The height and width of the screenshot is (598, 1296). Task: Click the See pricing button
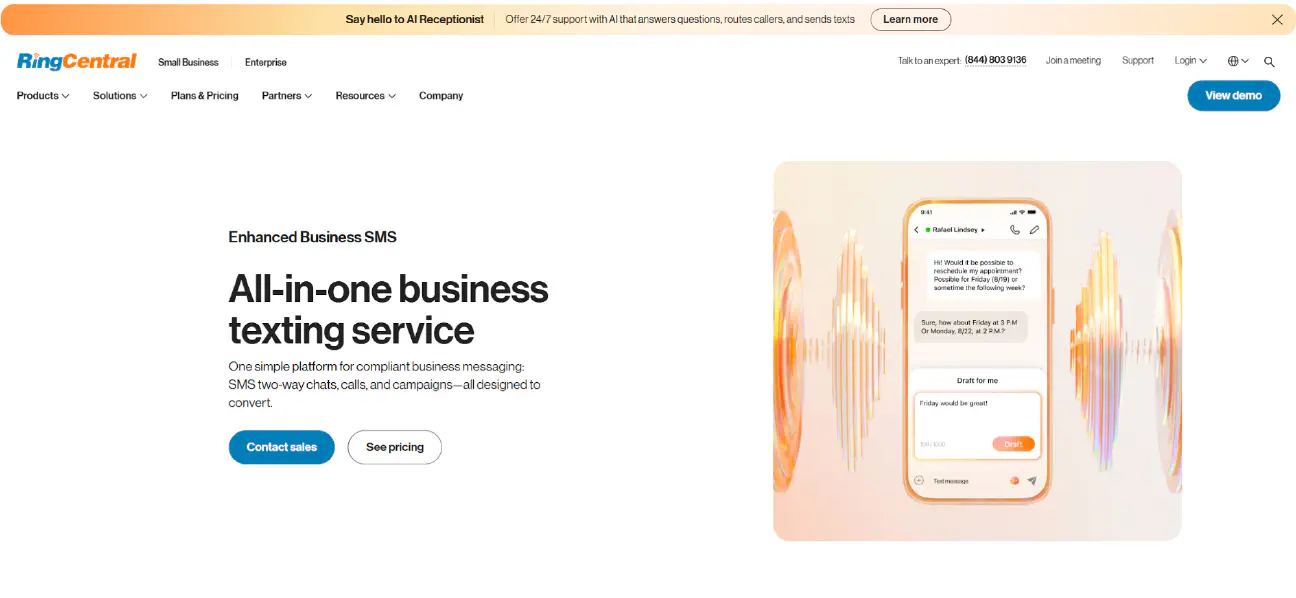tap(394, 447)
